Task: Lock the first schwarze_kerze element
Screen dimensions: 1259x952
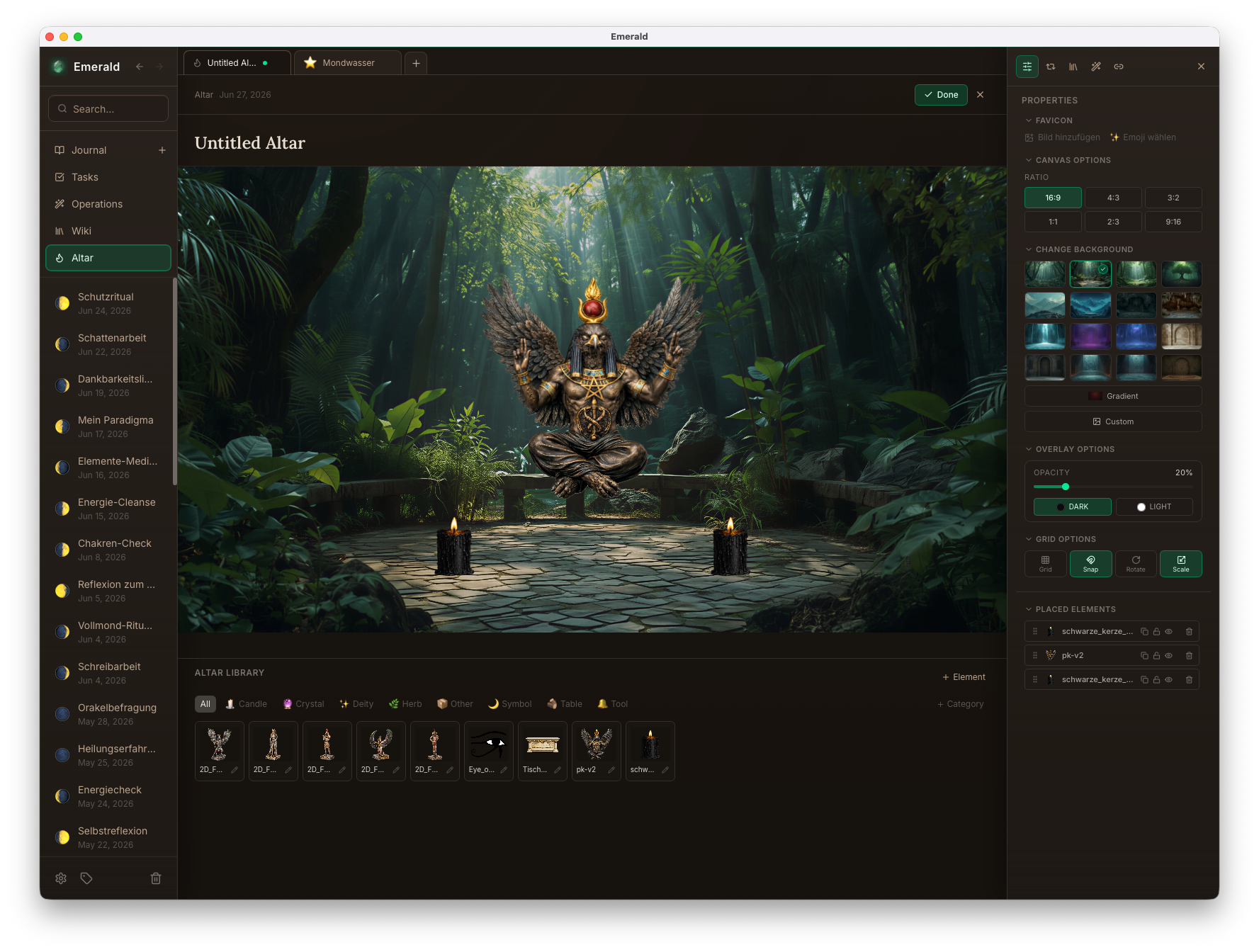Action: click(x=1156, y=632)
